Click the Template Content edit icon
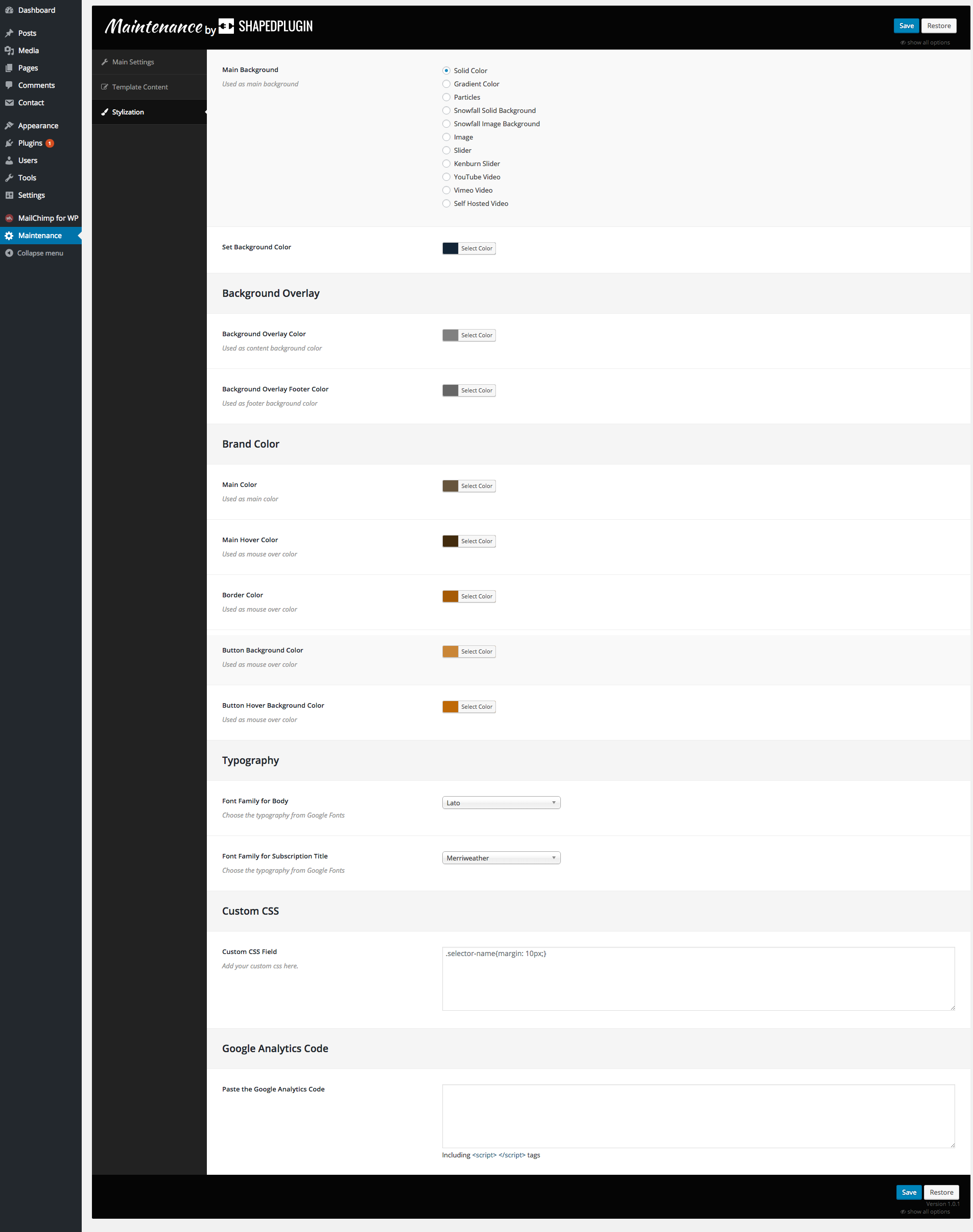The image size is (973, 1232). [x=105, y=87]
